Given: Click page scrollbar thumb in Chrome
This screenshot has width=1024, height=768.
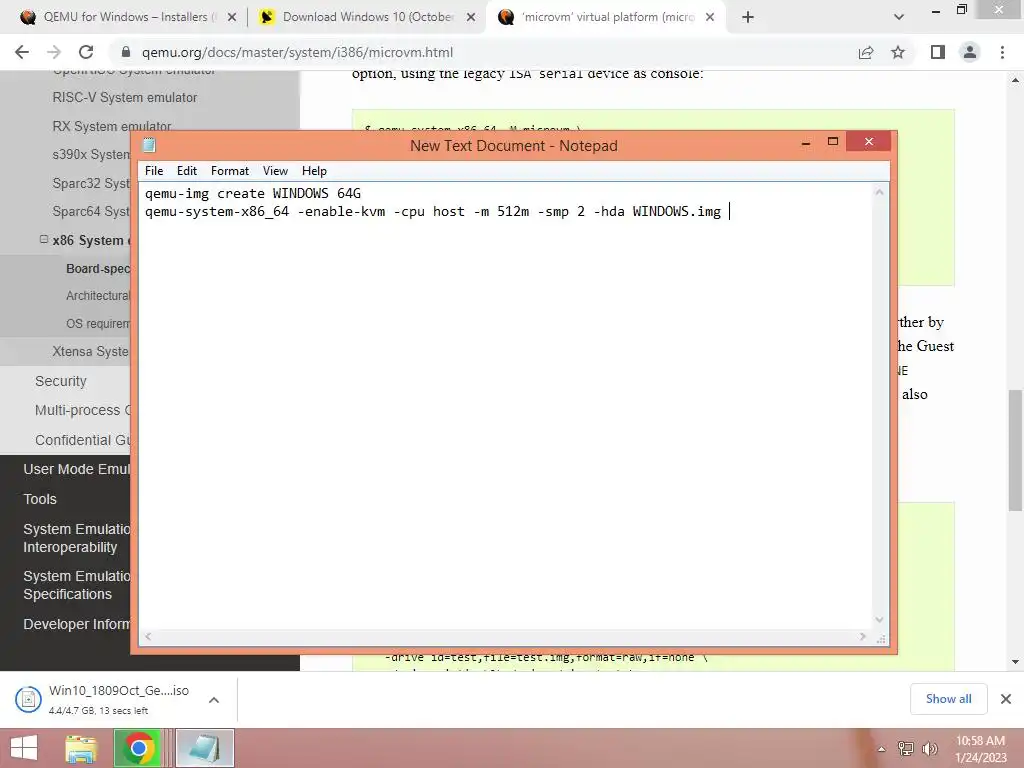Looking at the screenshot, I should (x=1015, y=450).
